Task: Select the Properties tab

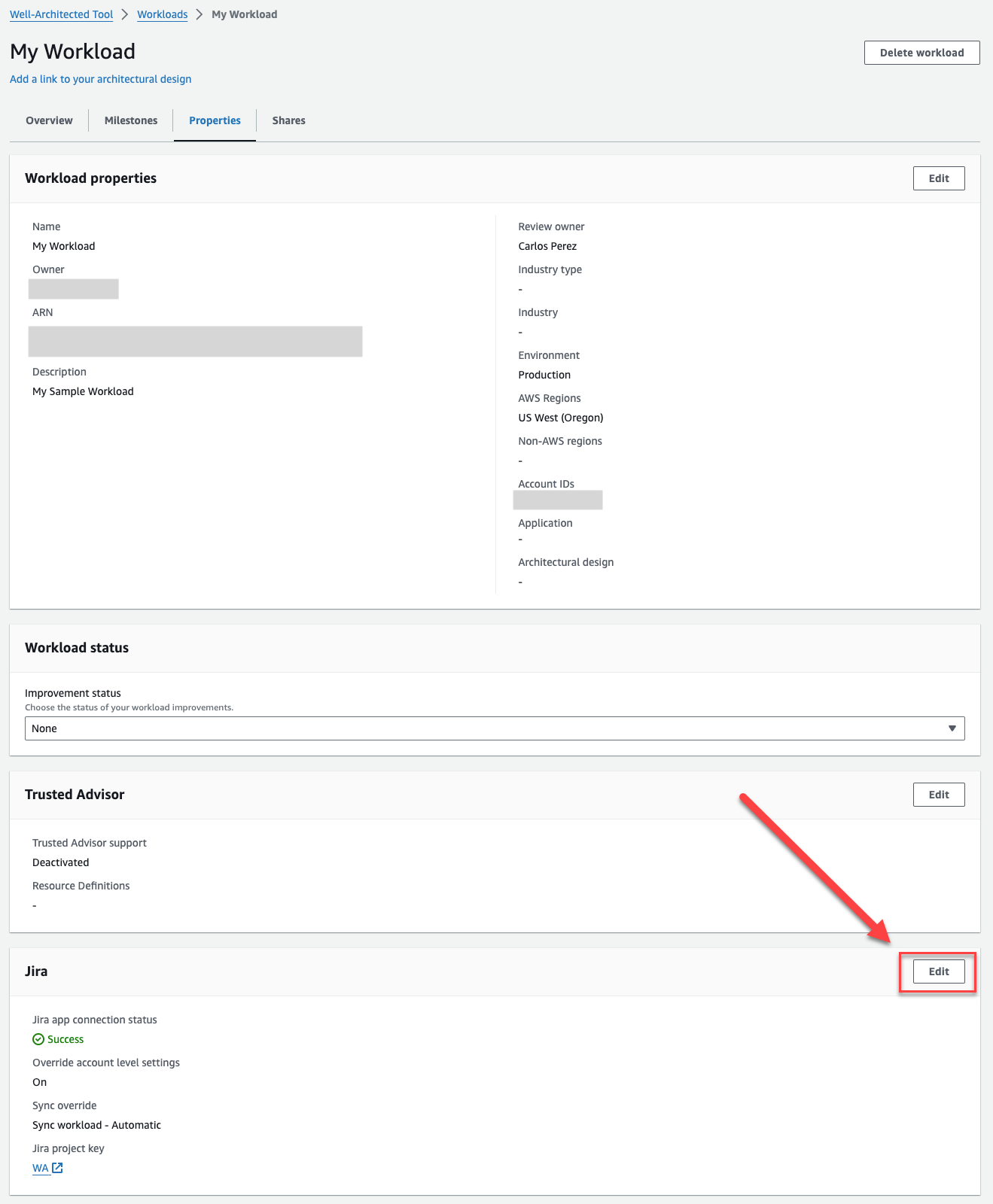Action: click(215, 120)
